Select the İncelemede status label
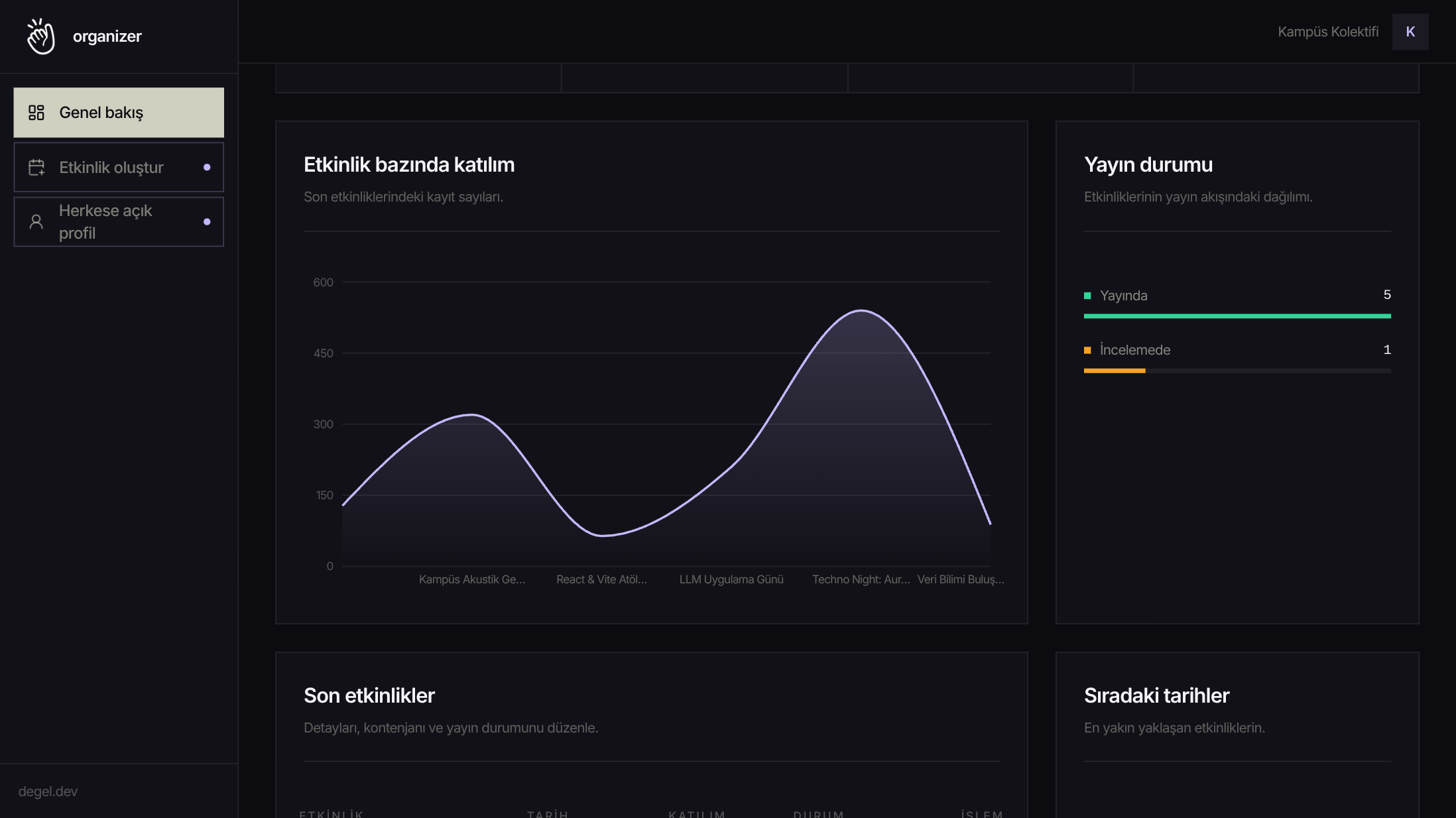 [x=1135, y=350]
